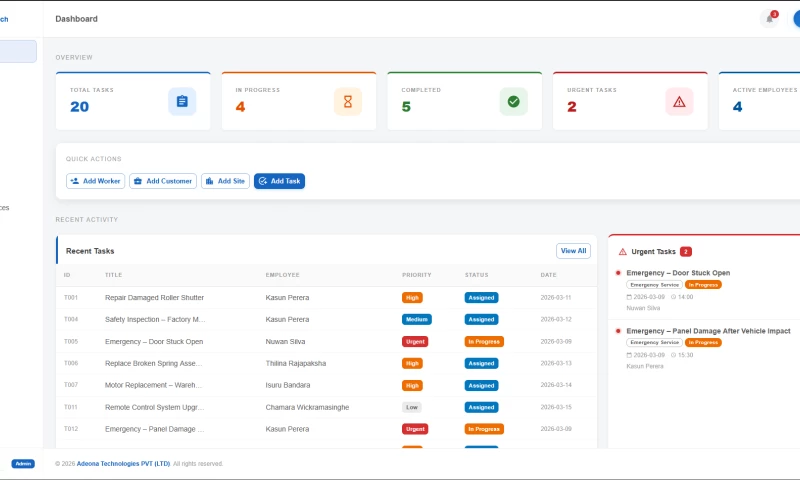Click the Add Worker button
The width and height of the screenshot is (800, 480).
(95, 181)
